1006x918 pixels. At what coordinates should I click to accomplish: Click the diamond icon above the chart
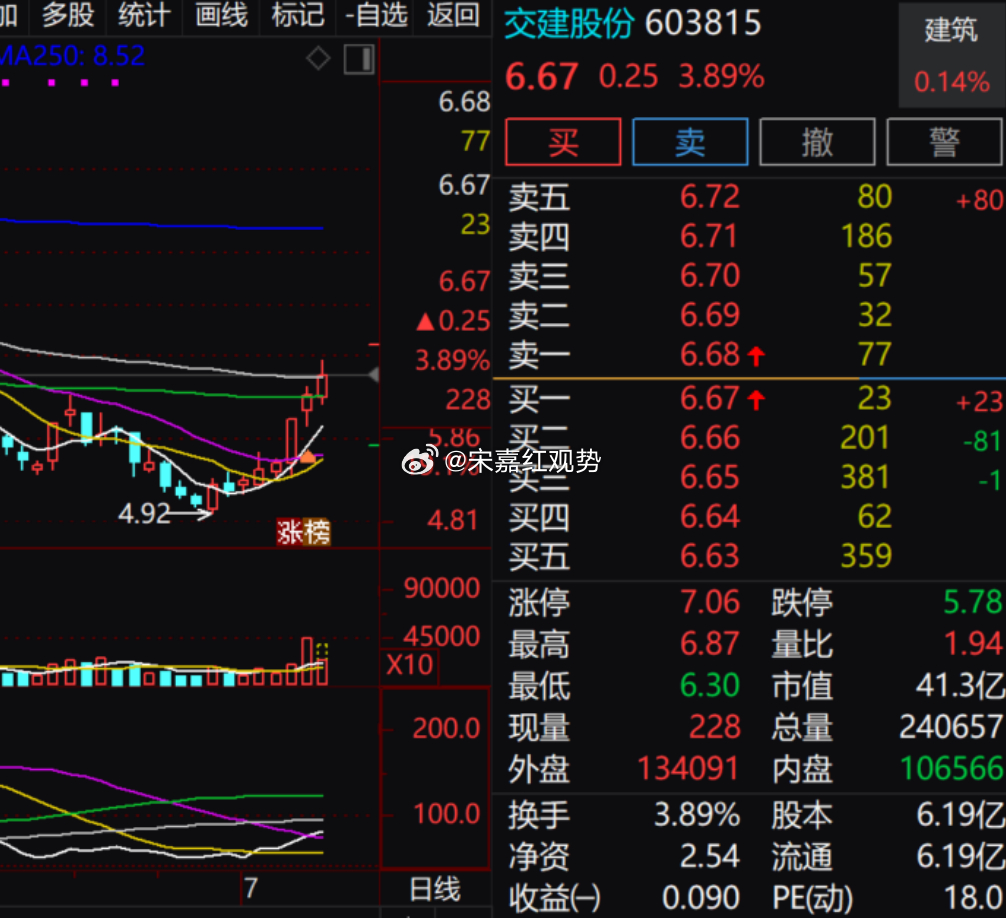(318, 59)
